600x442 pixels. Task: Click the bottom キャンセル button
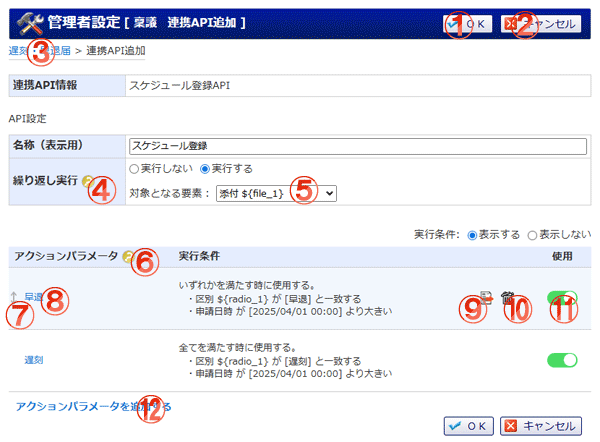(541, 426)
